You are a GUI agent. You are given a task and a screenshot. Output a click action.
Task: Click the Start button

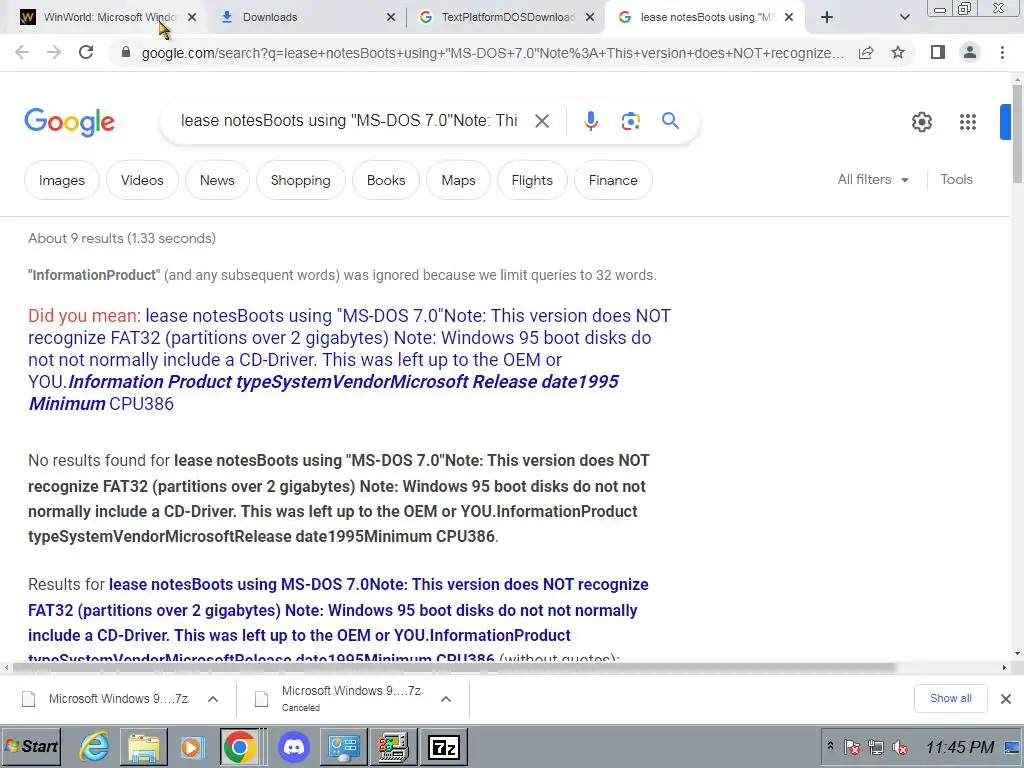click(31, 746)
